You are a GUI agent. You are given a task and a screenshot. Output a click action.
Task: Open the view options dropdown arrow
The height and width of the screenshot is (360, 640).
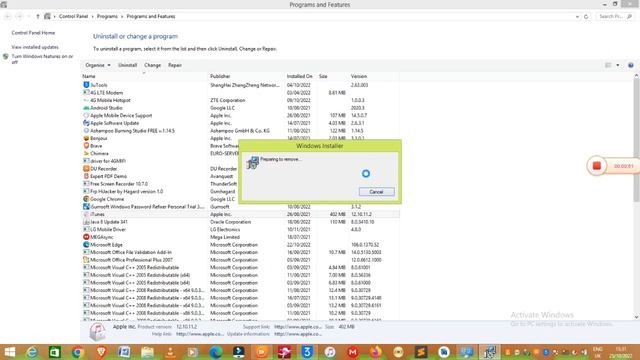(x=618, y=65)
